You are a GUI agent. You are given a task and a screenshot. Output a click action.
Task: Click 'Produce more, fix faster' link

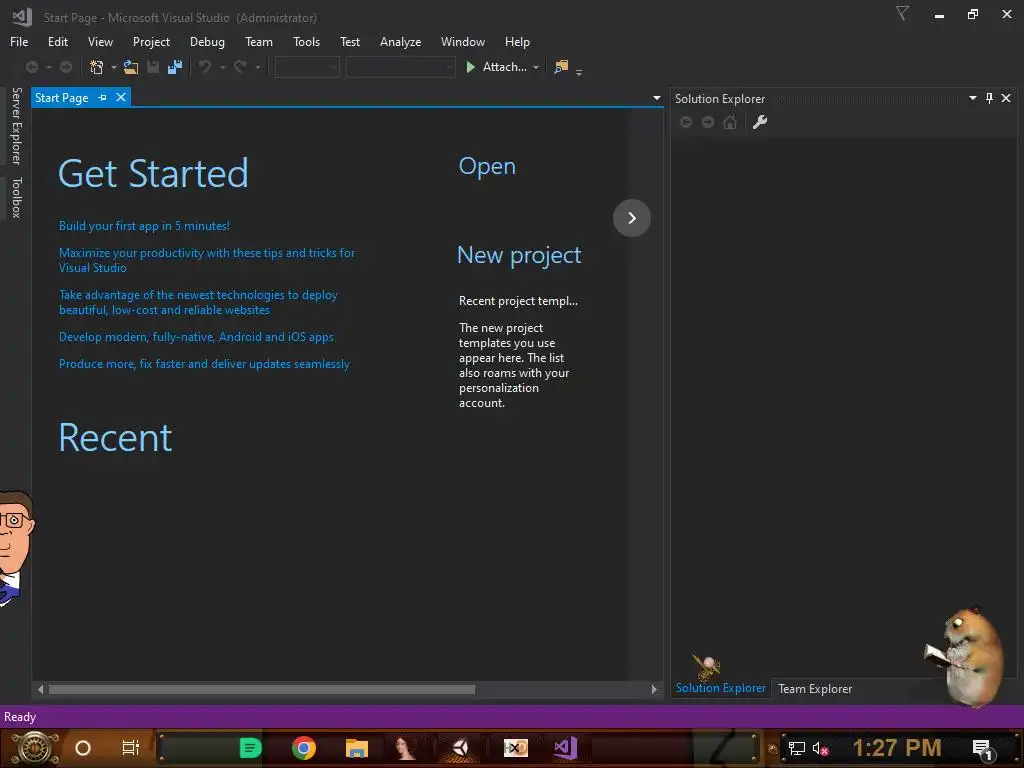click(204, 364)
